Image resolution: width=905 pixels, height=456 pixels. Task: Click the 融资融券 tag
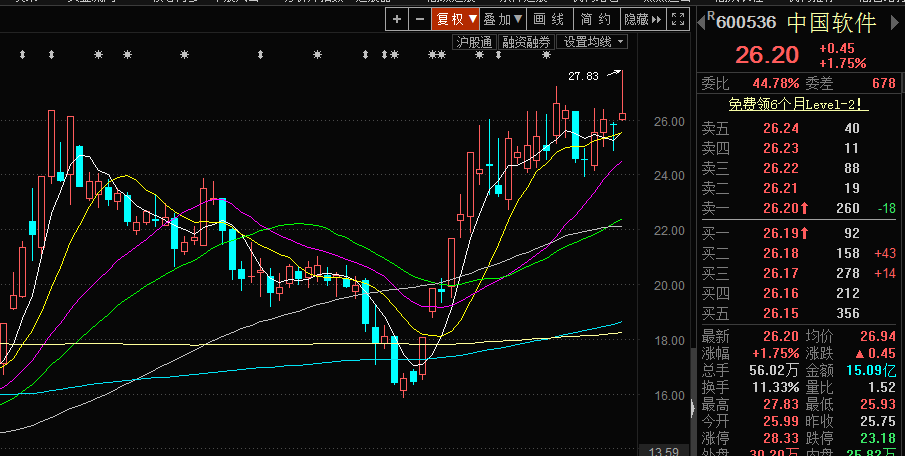(526, 42)
